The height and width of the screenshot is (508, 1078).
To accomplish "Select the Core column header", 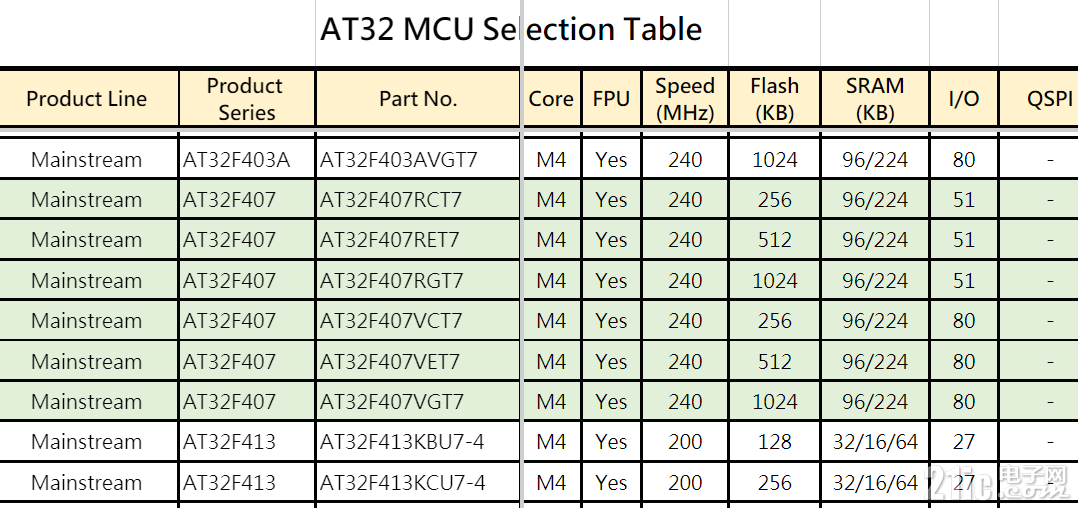I will (x=551, y=98).
